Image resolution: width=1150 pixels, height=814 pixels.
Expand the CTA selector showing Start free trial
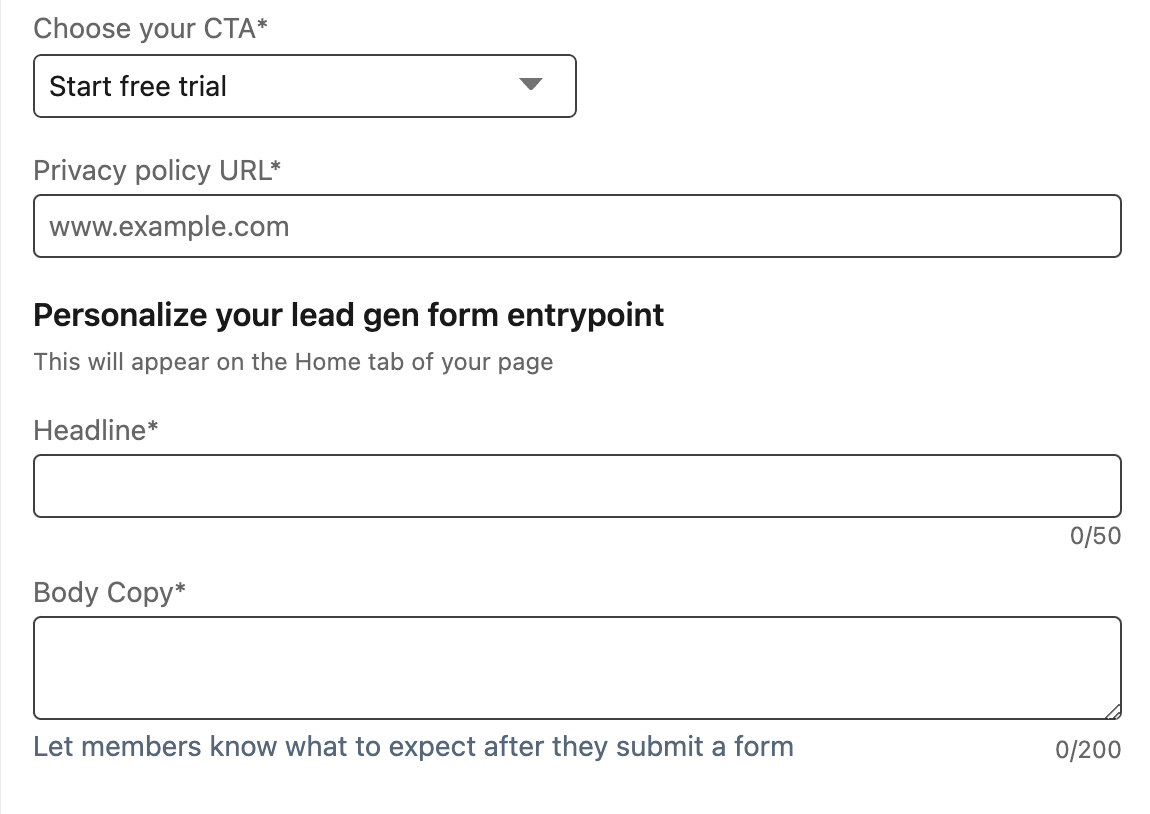tap(305, 86)
